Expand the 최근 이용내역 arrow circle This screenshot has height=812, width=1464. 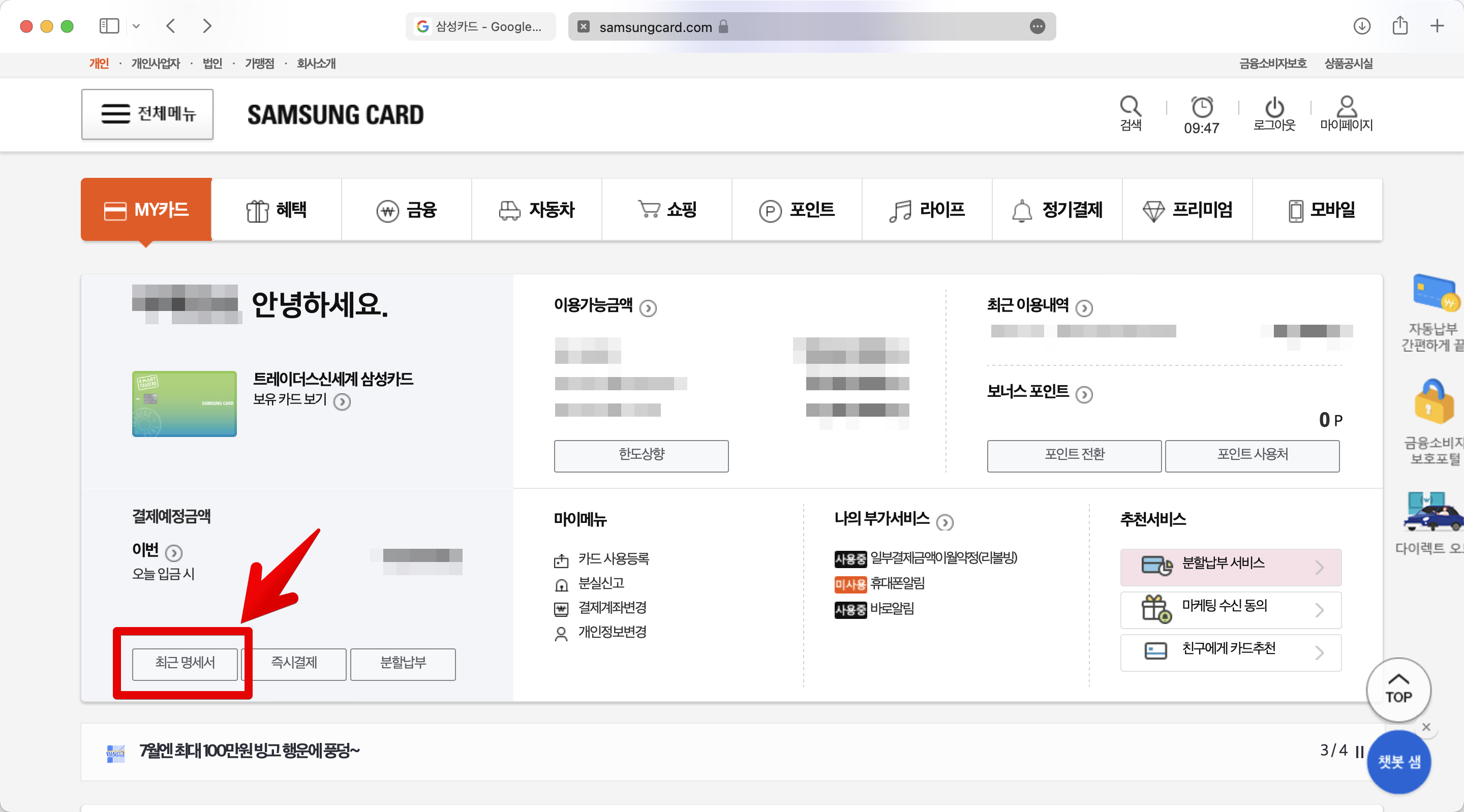pyautogui.click(x=1084, y=308)
